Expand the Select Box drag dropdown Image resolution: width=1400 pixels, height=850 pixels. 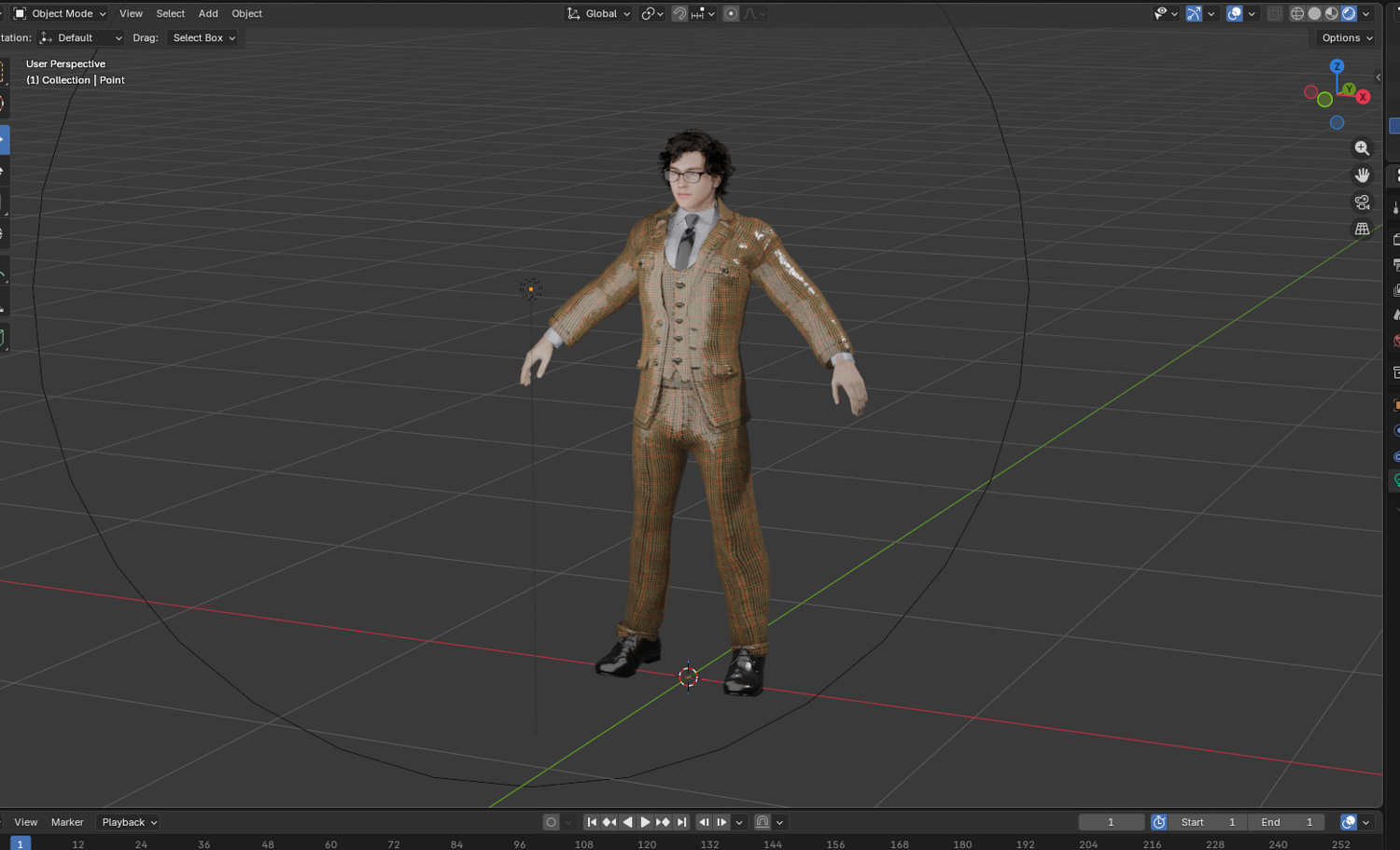pos(203,37)
